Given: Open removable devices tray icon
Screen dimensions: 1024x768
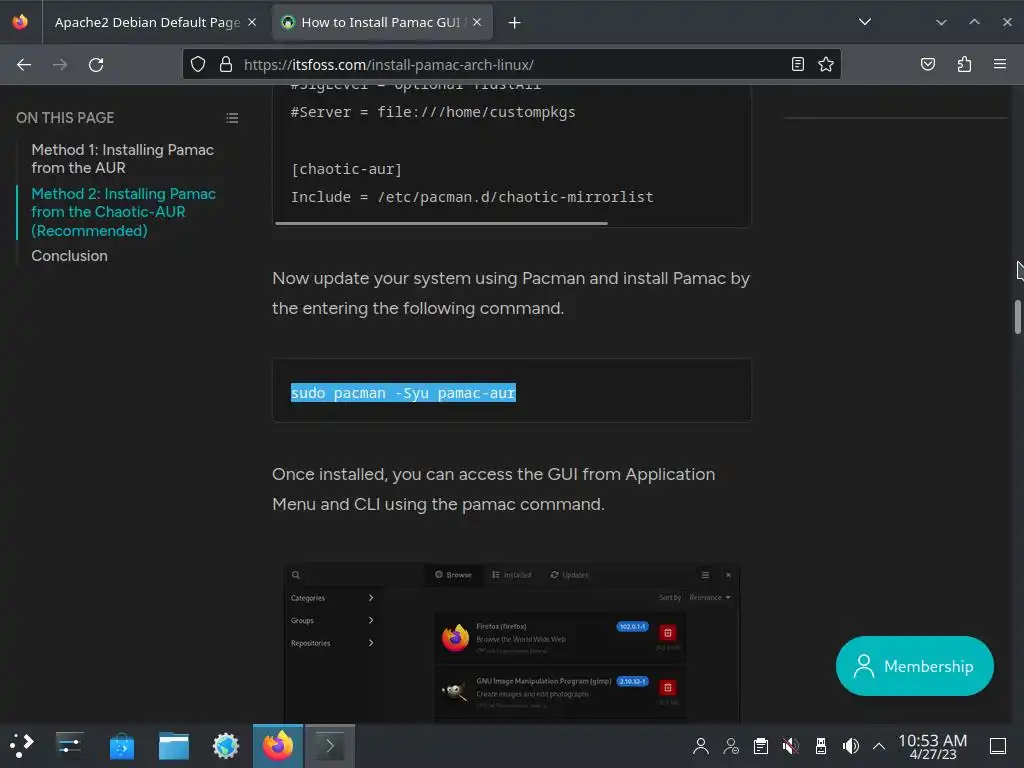Looking at the screenshot, I should pyautogui.click(x=821, y=746).
